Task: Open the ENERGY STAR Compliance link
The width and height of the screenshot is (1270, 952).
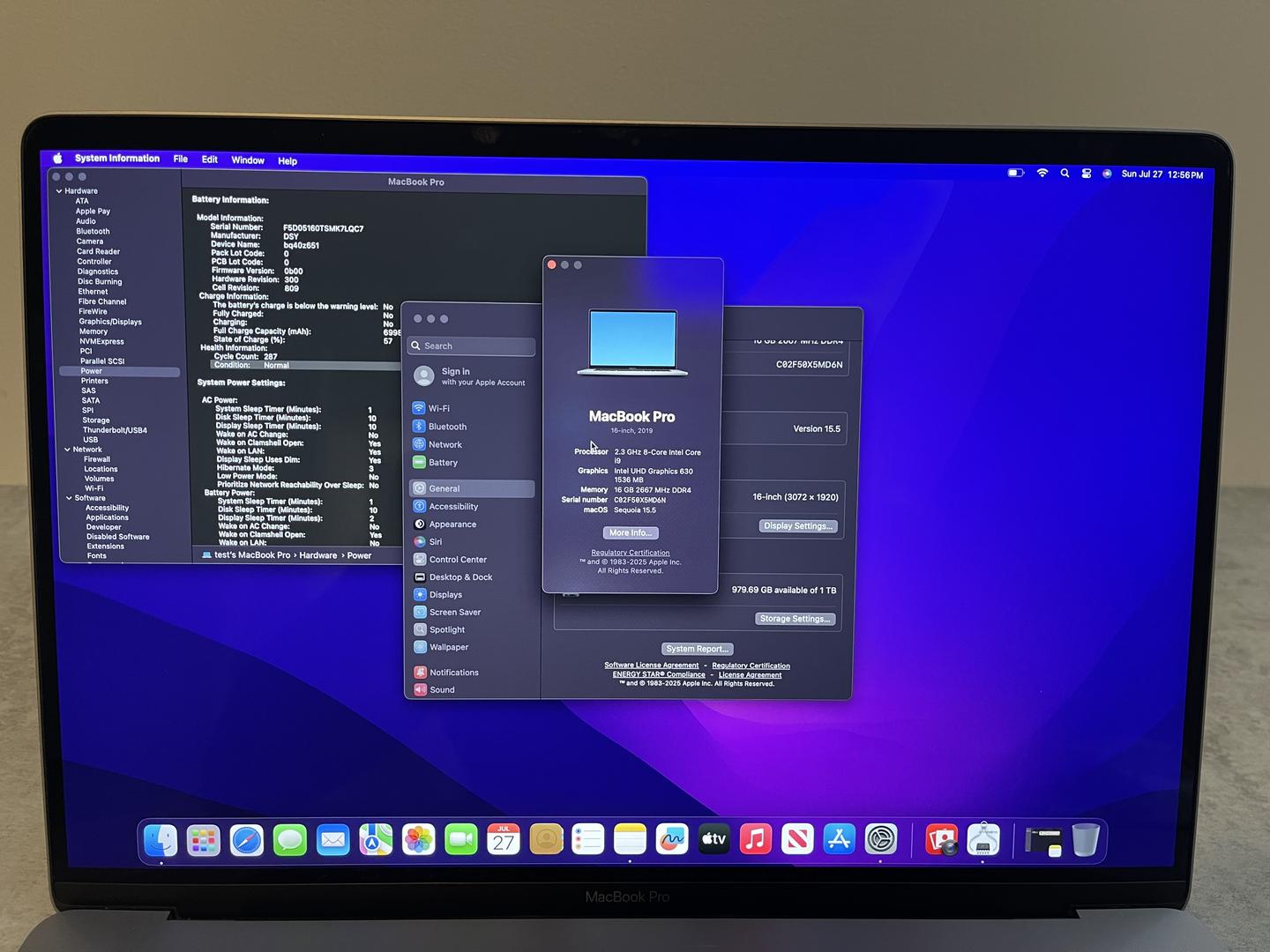Action: pyautogui.click(x=659, y=674)
